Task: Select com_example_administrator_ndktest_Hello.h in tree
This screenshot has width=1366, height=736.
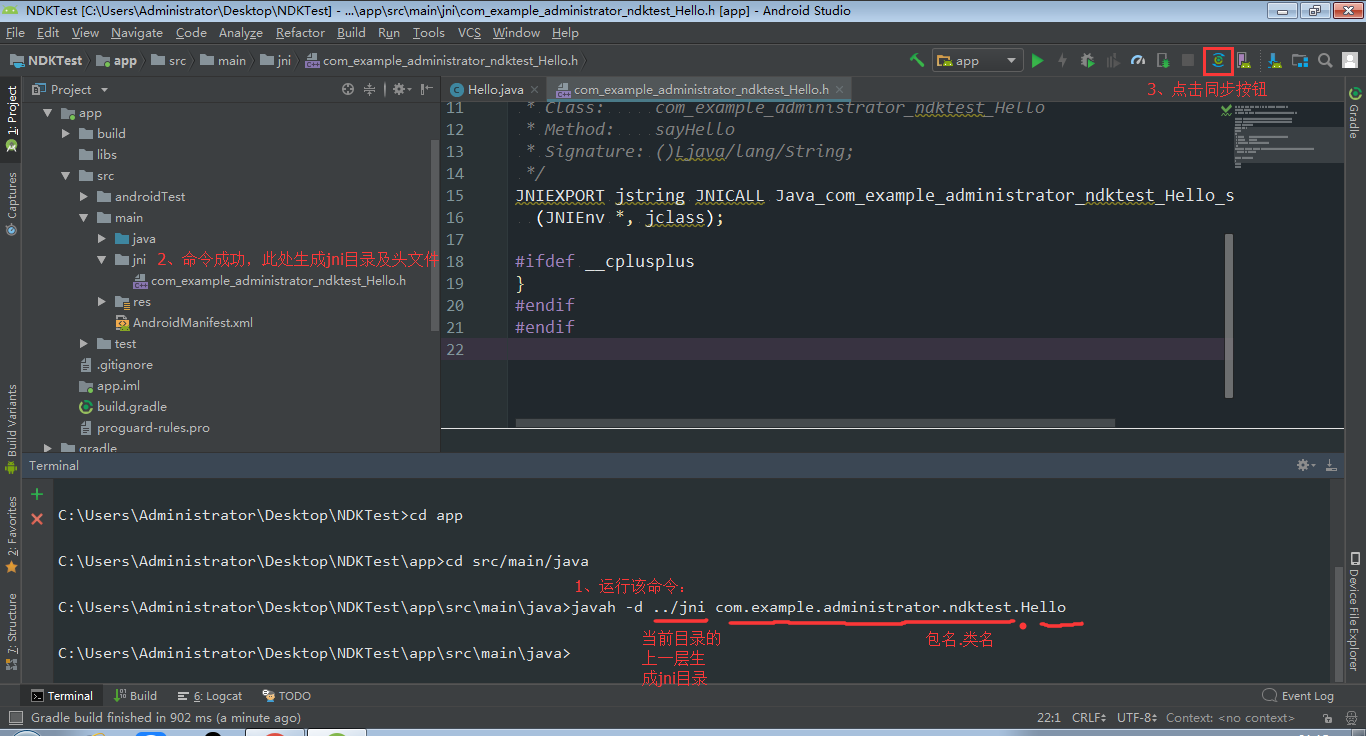Action: pos(269,281)
